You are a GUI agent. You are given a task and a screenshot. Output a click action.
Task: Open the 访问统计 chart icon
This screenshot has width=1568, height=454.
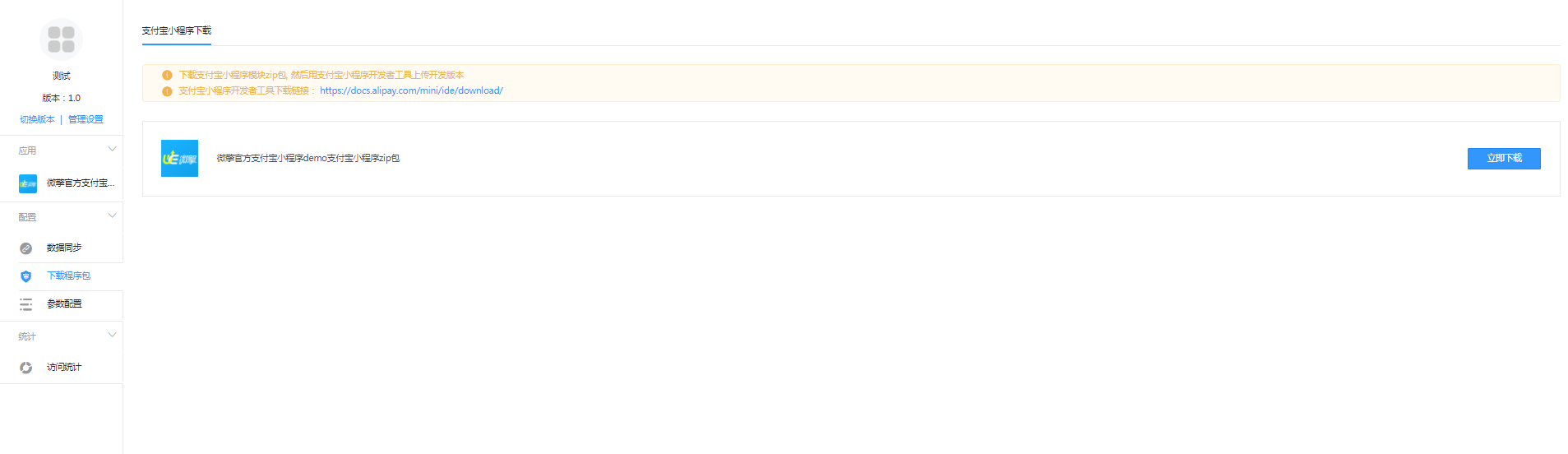tap(25, 368)
